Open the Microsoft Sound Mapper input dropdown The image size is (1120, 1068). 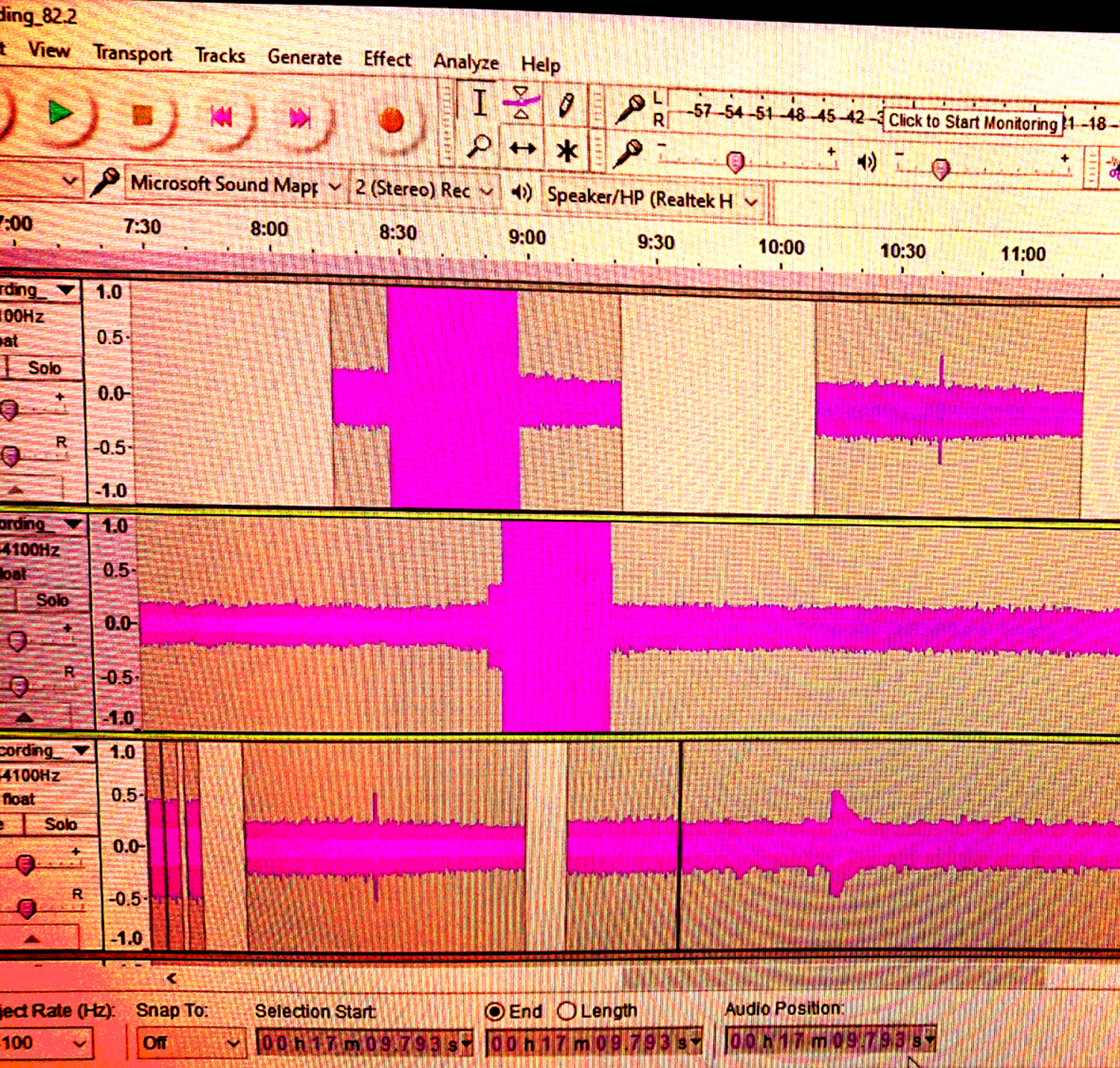click(x=234, y=185)
